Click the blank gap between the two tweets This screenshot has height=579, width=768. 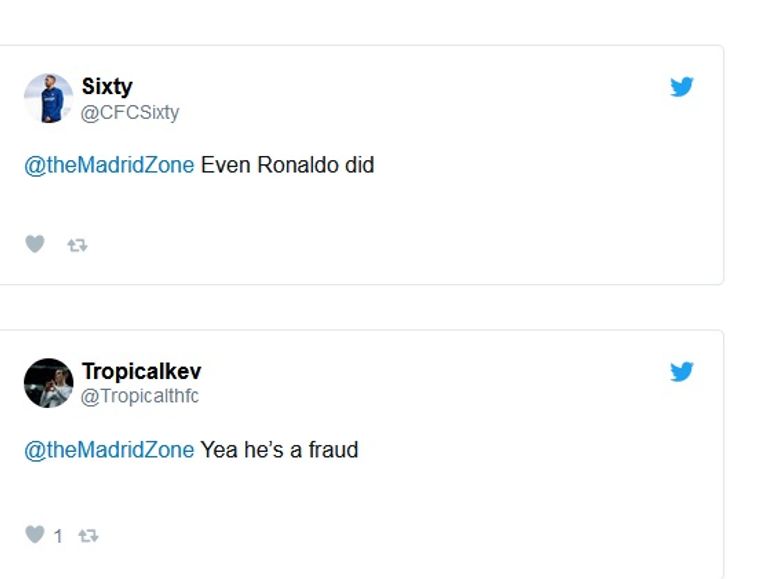coord(360,307)
